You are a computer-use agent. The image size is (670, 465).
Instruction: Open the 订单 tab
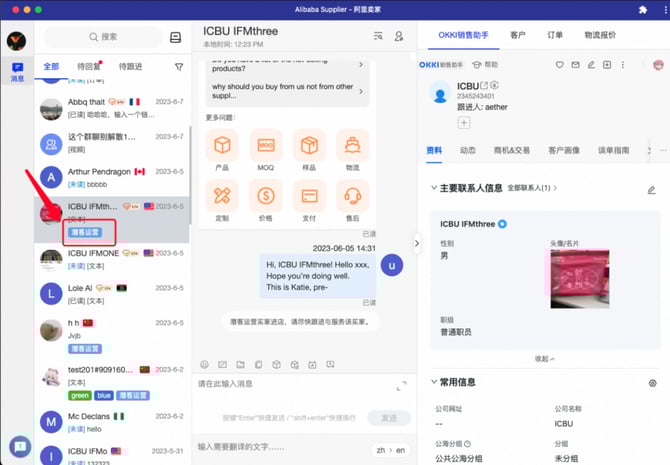[555, 35]
